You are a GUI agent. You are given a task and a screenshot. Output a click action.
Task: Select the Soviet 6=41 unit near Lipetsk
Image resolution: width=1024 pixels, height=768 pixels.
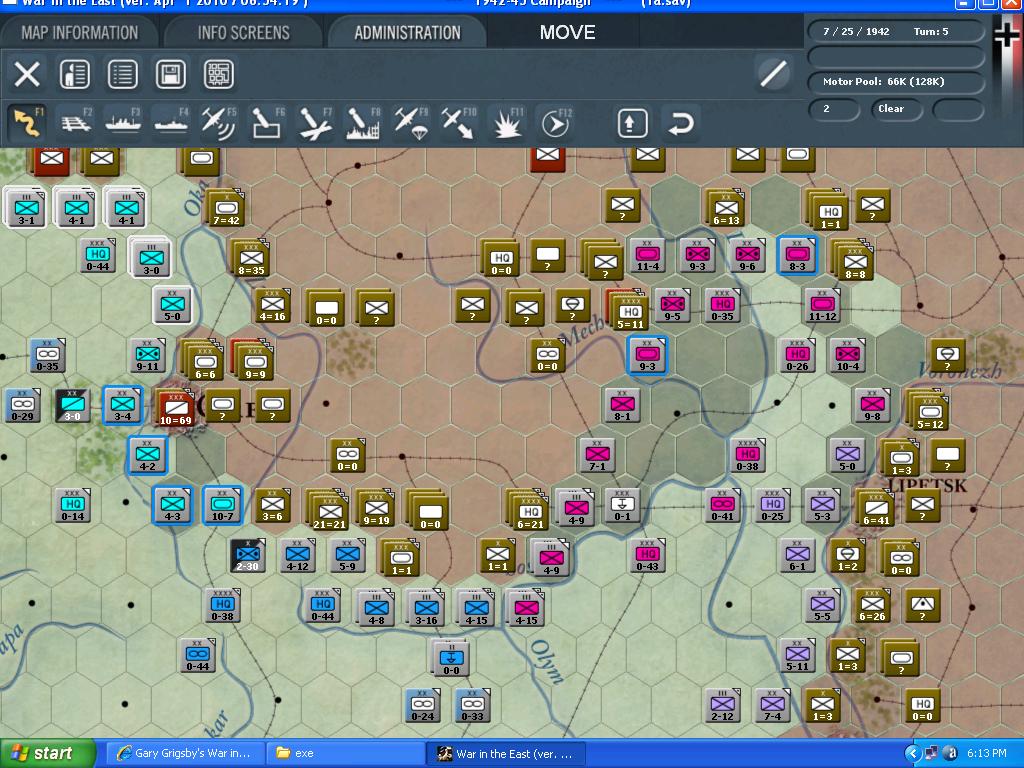(x=876, y=509)
